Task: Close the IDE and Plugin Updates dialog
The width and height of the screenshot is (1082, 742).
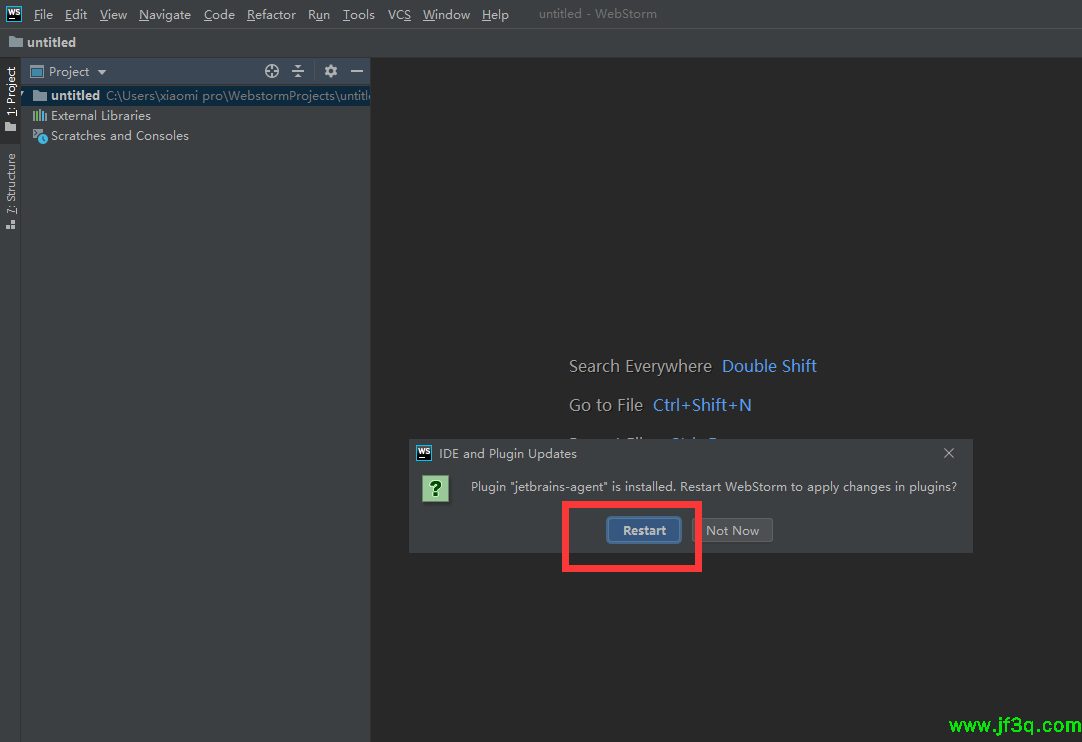Action: pyautogui.click(x=949, y=453)
